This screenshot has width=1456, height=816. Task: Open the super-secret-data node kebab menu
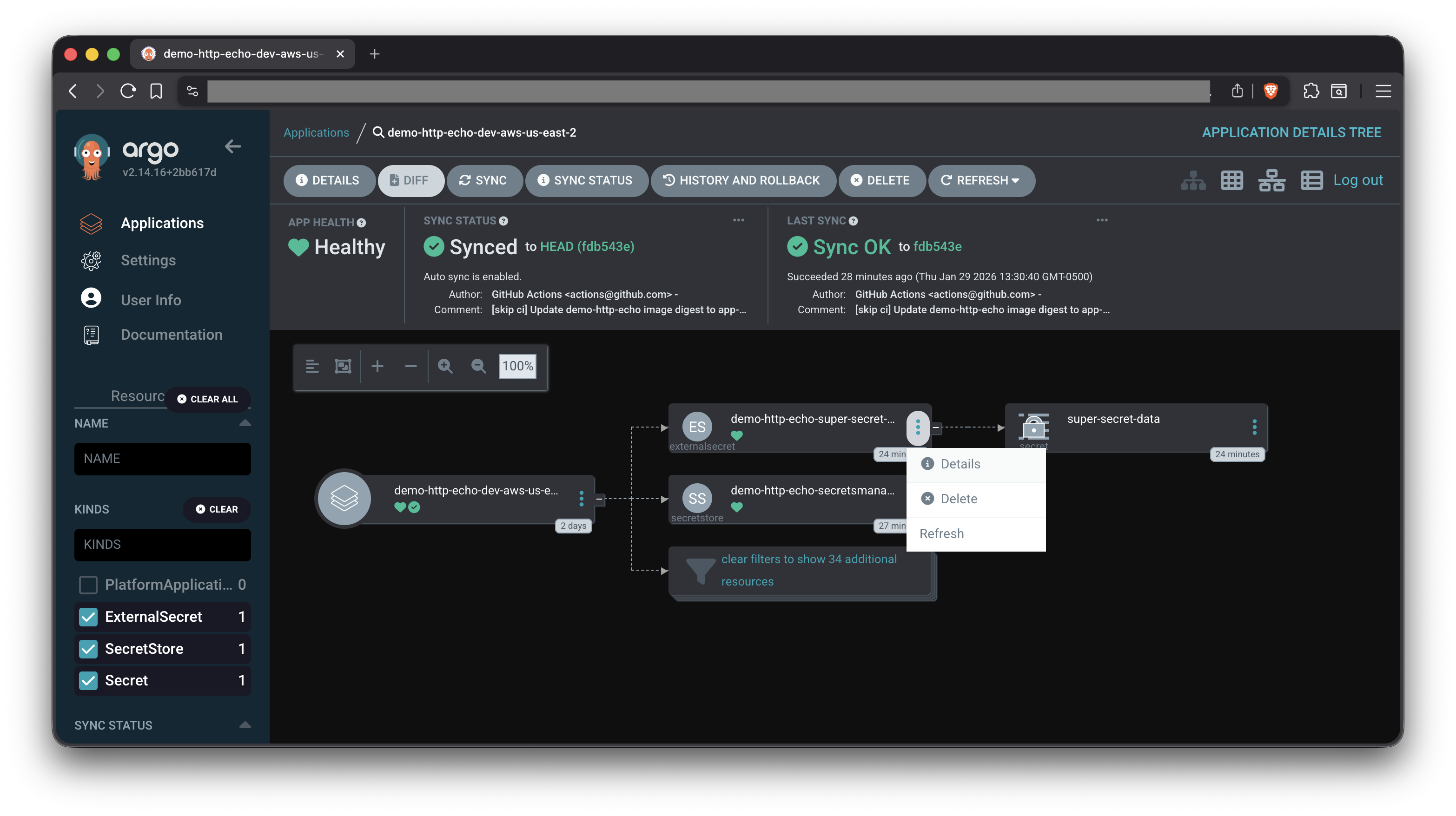[1254, 427]
